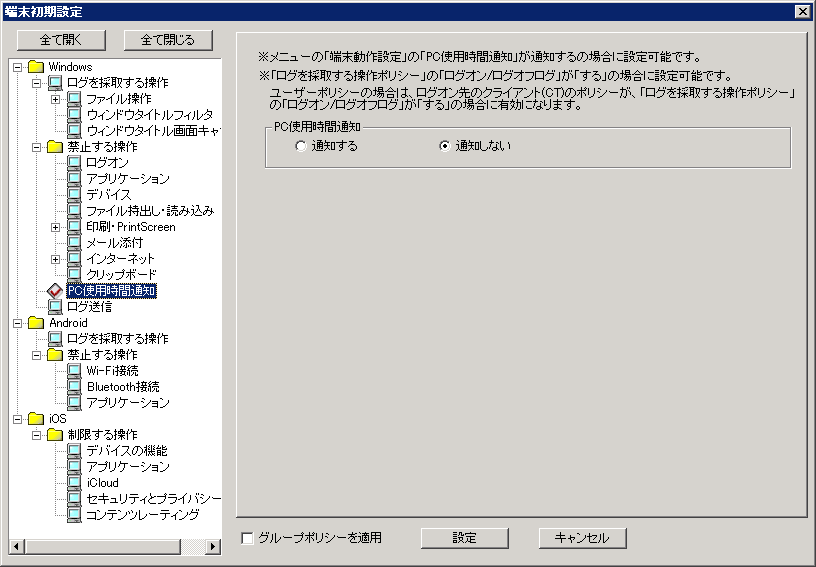Expand the 印刷・PrintScreen node
Image resolution: width=816 pixels, height=567 pixels.
coord(55,227)
